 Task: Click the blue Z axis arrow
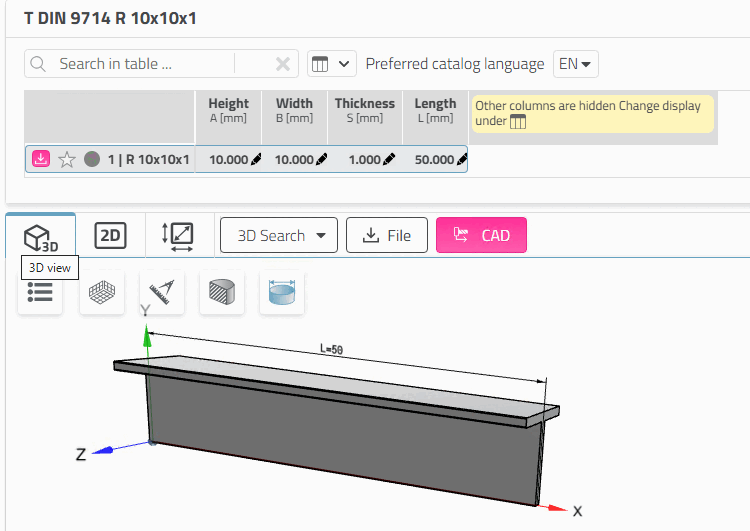tap(104, 450)
